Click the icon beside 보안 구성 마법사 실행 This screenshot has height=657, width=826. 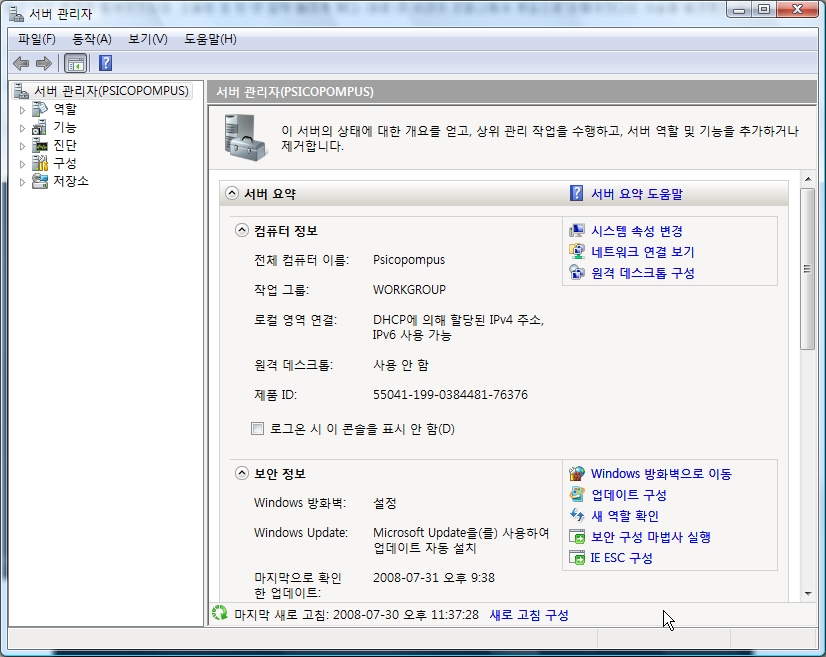[x=577, y=537]
